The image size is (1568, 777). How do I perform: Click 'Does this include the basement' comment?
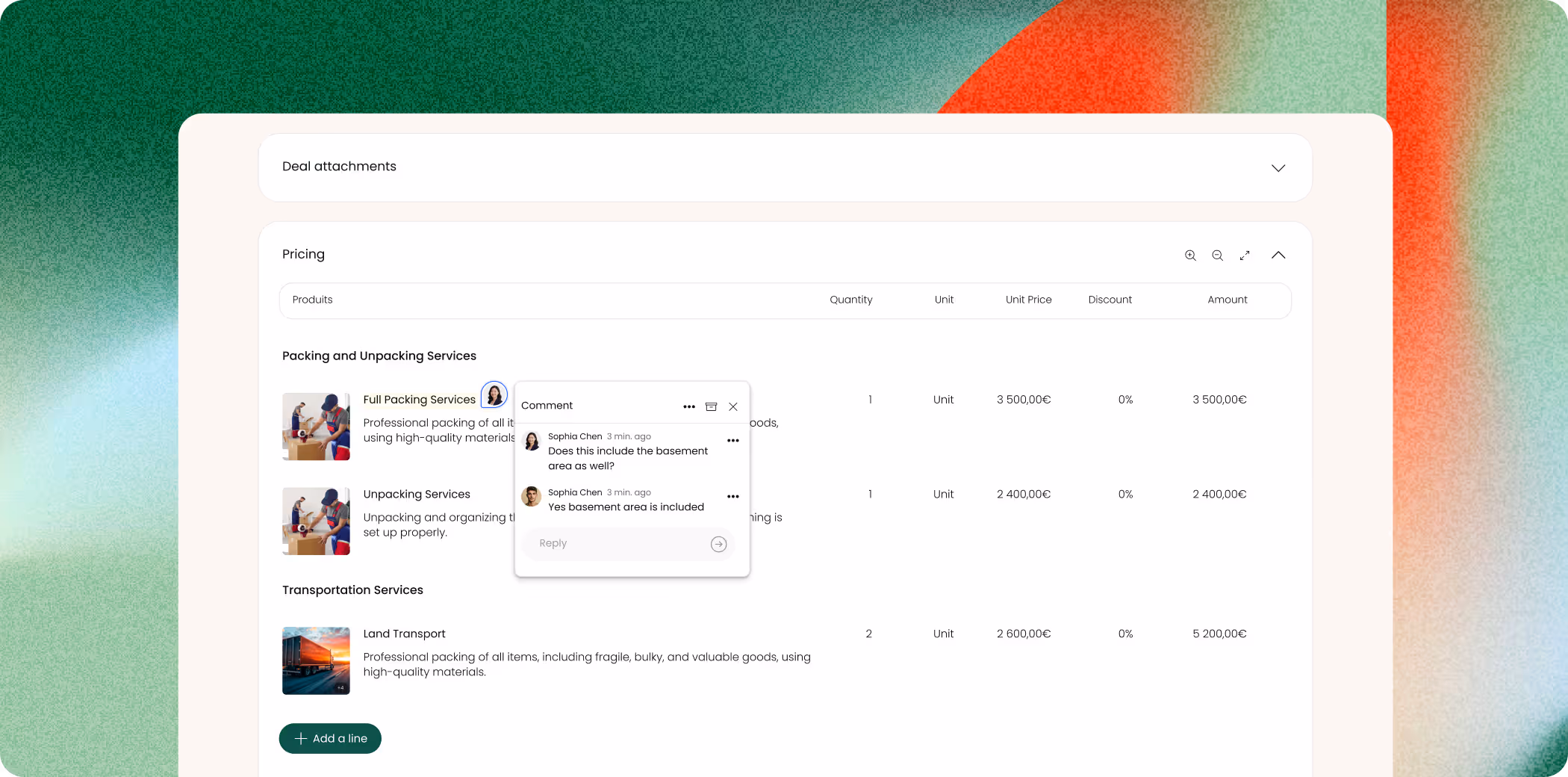pos(628,458)
